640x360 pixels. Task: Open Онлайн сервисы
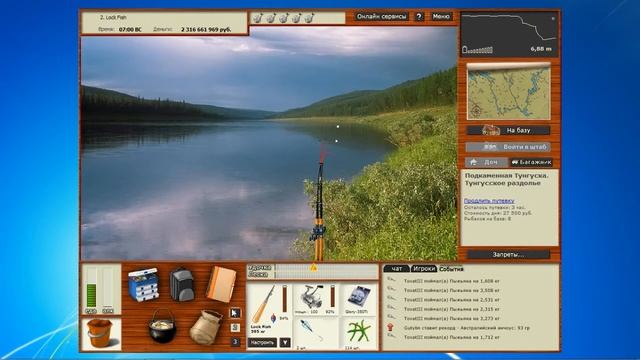tap(382, 17)
